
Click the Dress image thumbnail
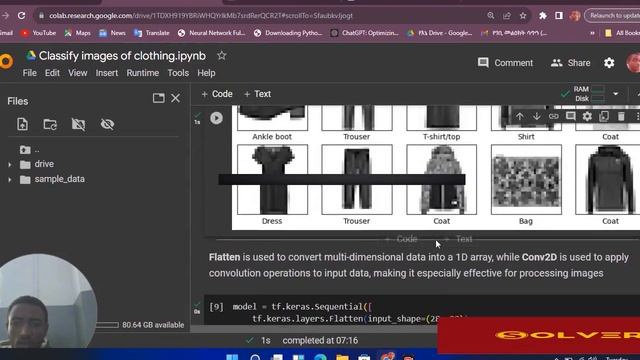coord(272,179)
